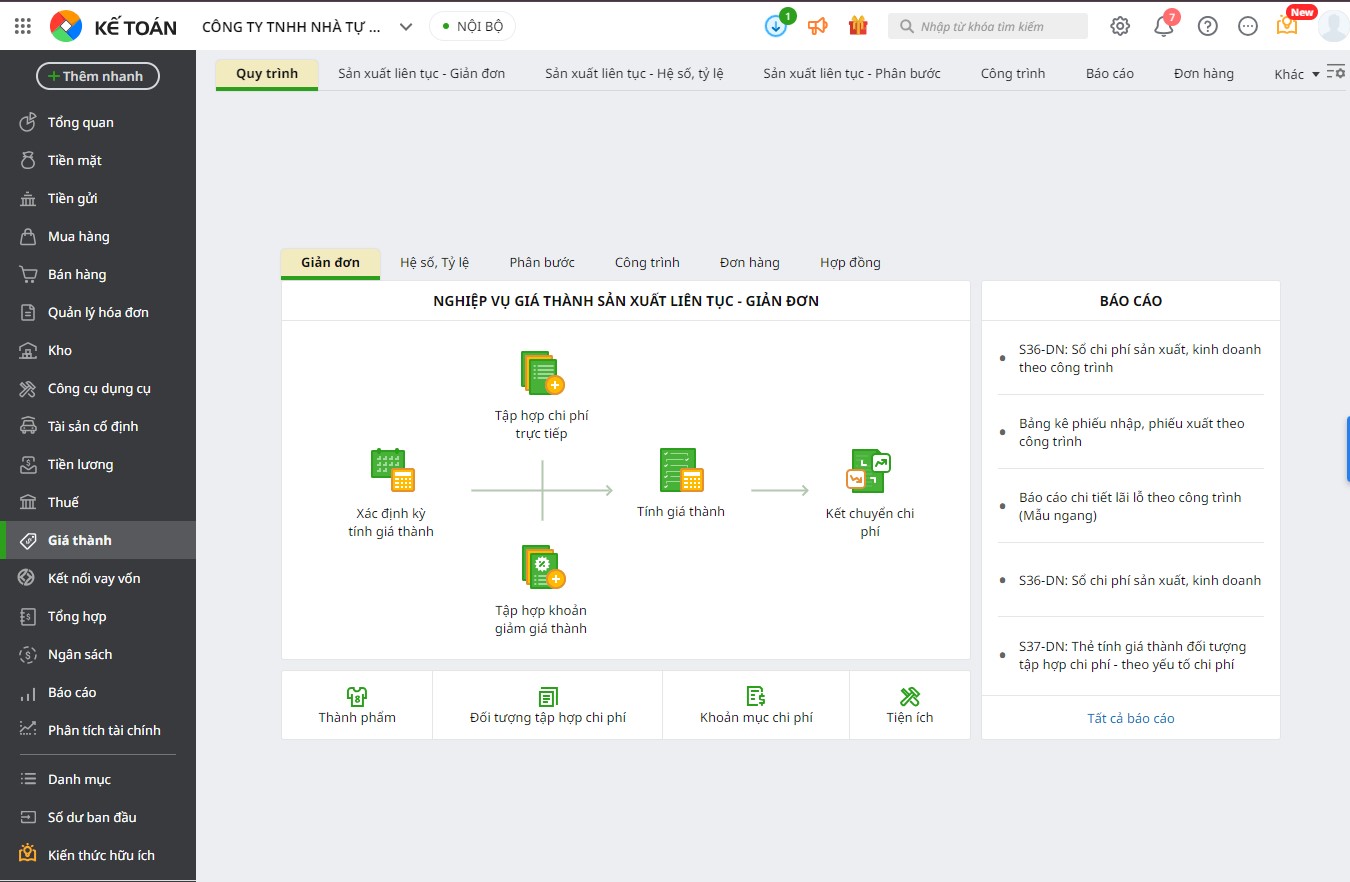Open Phân tích tài chính in sidebar
The image size is (1350, 882).
(x=98, y=730)
